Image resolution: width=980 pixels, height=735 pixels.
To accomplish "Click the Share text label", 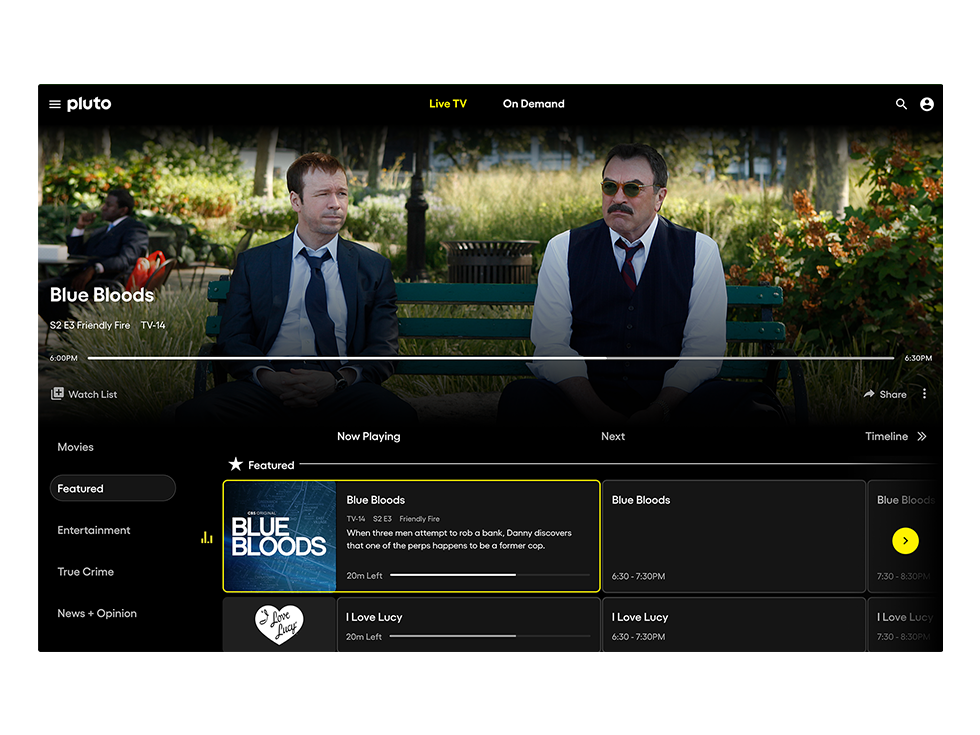I will point(892,394).
